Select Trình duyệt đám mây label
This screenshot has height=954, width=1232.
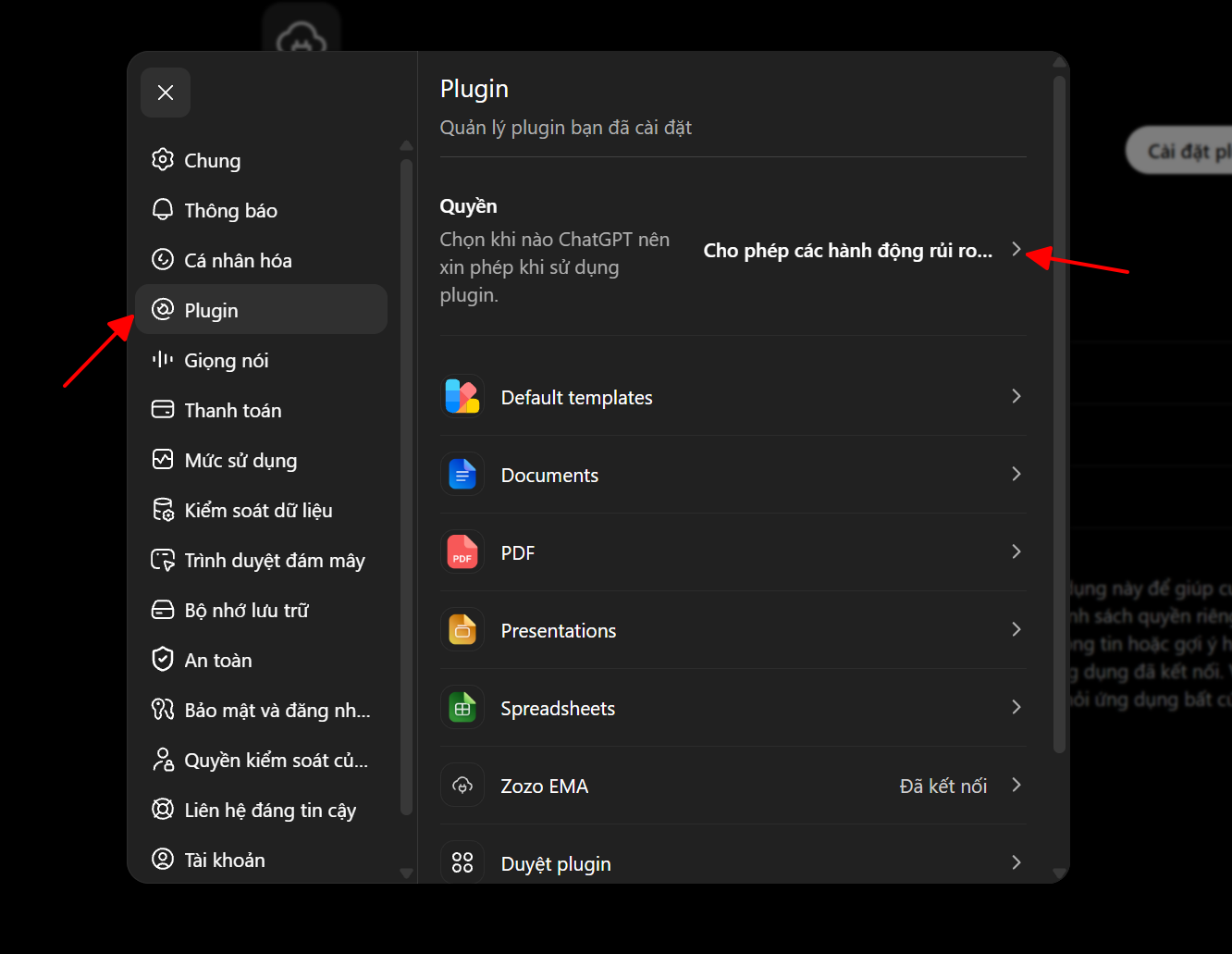coord(275,561)
